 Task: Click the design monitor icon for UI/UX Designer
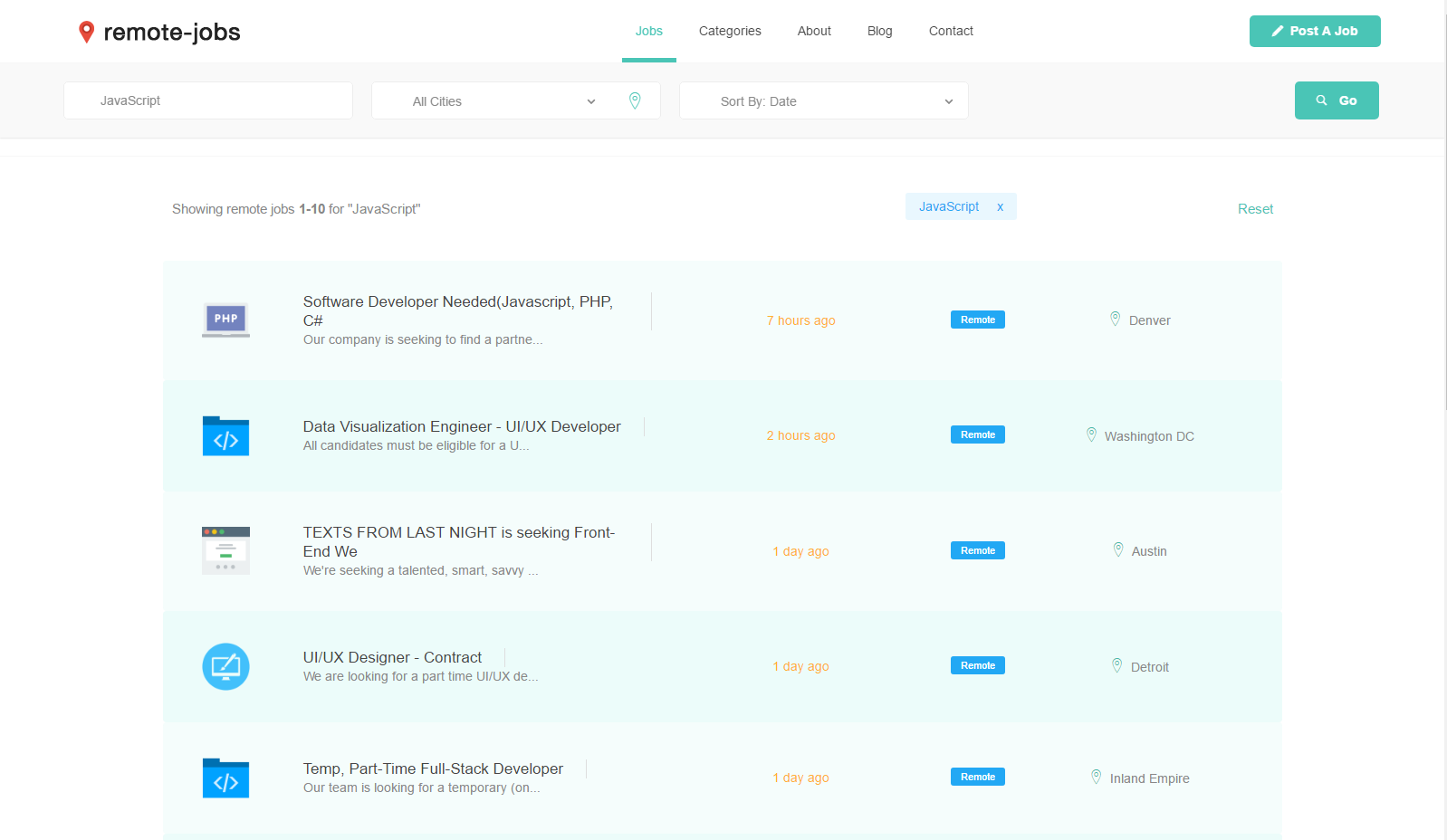click(225, 666)
